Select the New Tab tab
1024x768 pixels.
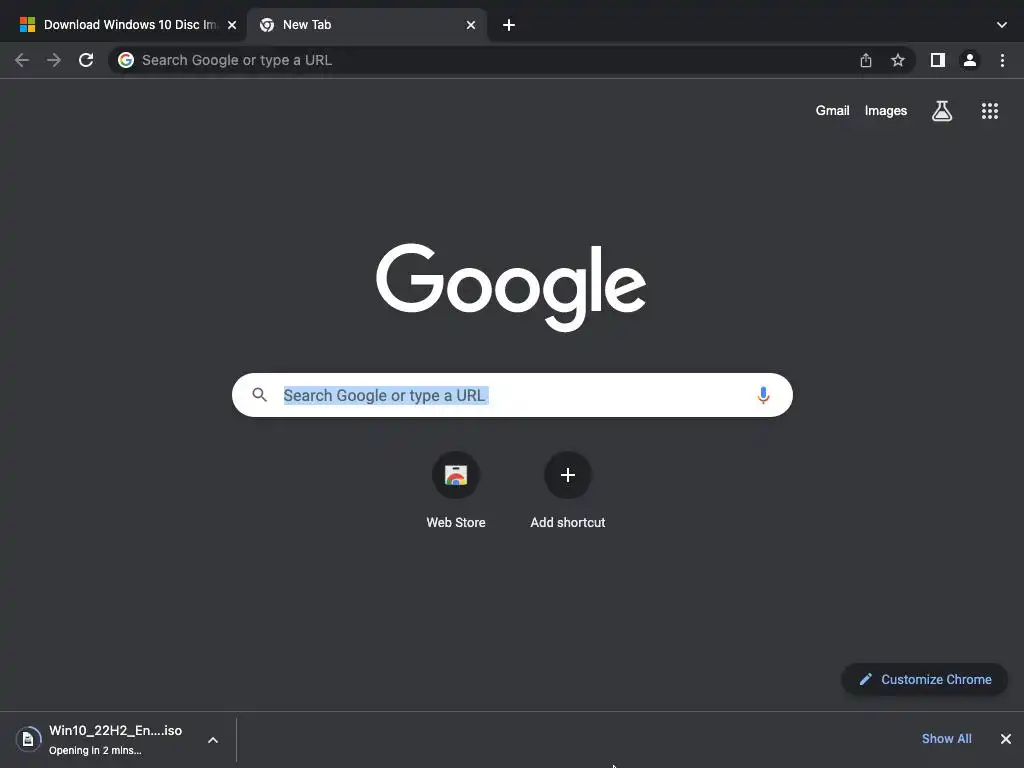coord(366,25)
